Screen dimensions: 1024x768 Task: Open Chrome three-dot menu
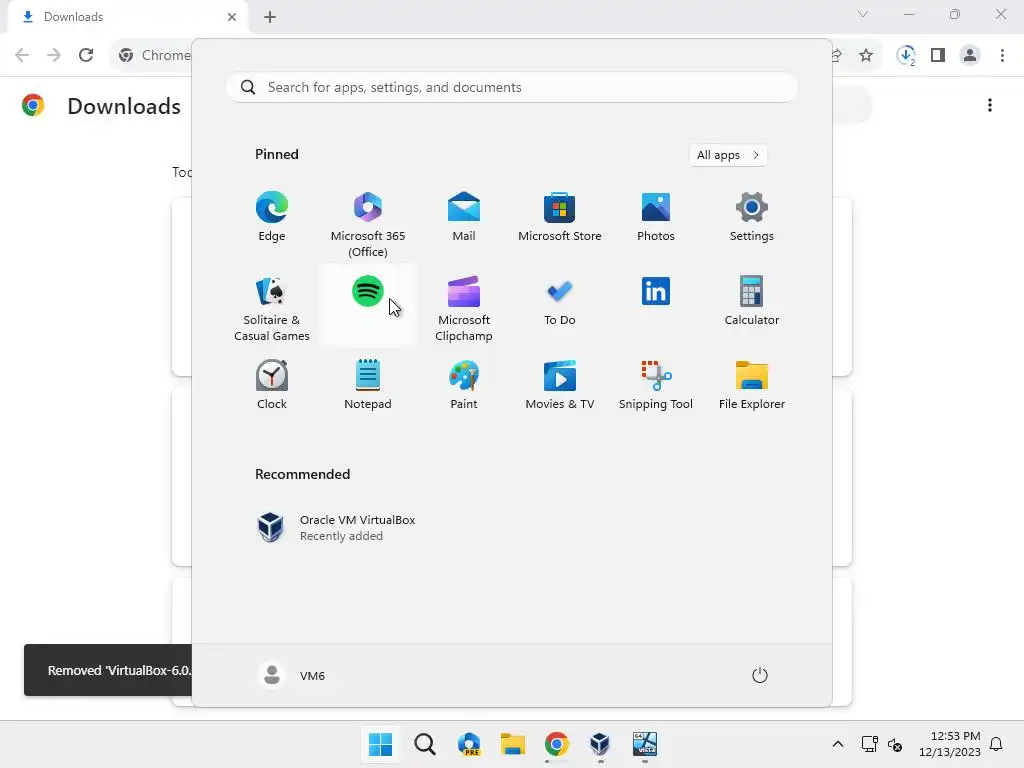click(1002, 56)
